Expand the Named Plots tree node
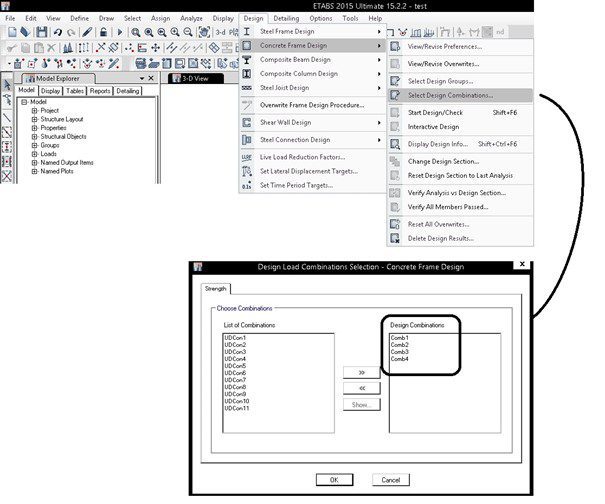The height and width of the screenshot is (504, 605). coord(35,171)
